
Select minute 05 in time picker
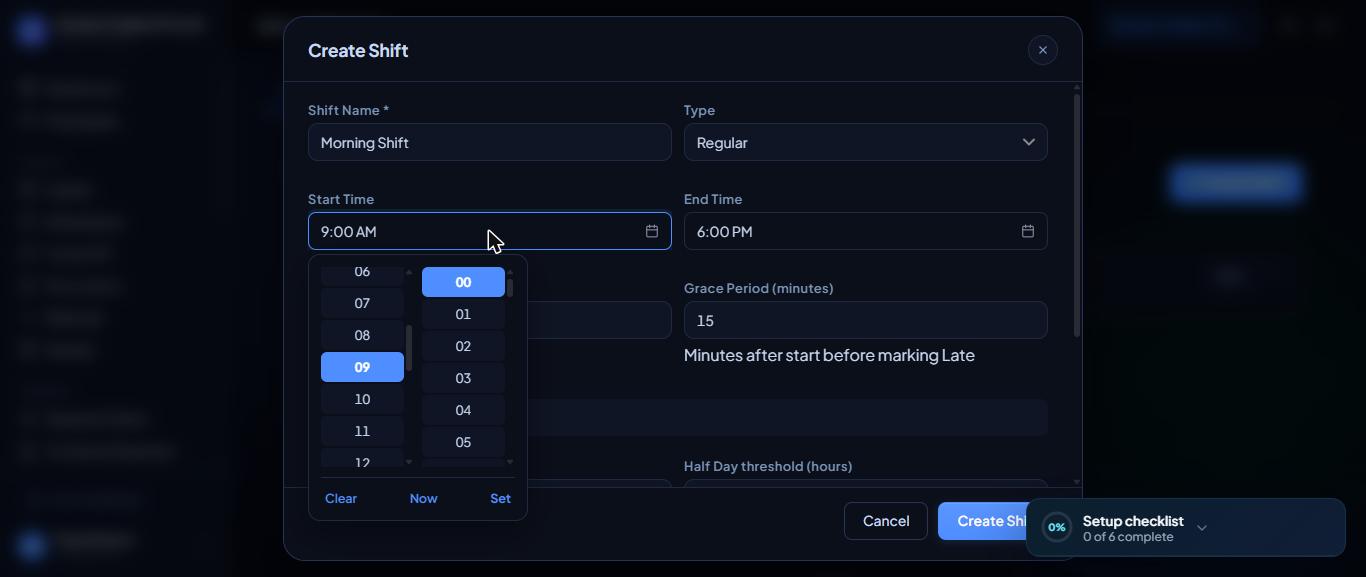click(x=463, y=442)
